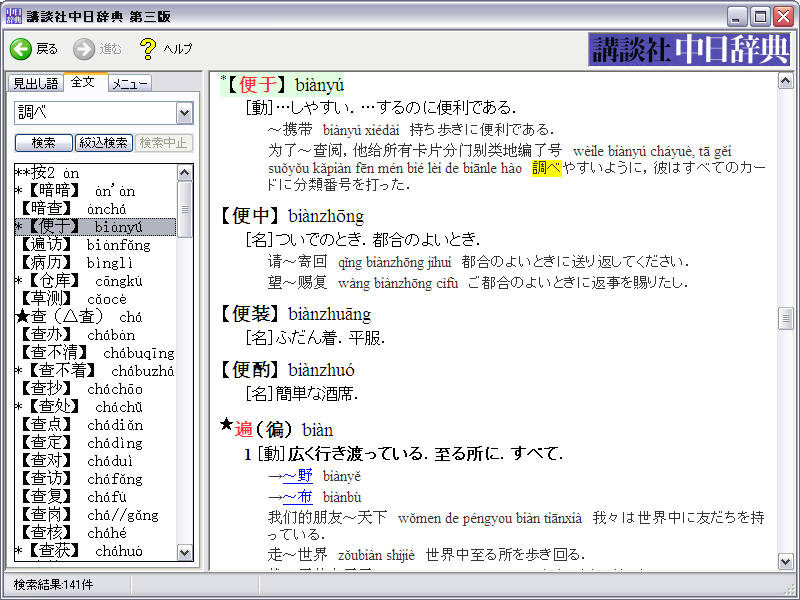The width and height of the screenshot is (800, 600).
Task: Close the dictionary window
Action: pyautogui.click(x=783, y=17)
